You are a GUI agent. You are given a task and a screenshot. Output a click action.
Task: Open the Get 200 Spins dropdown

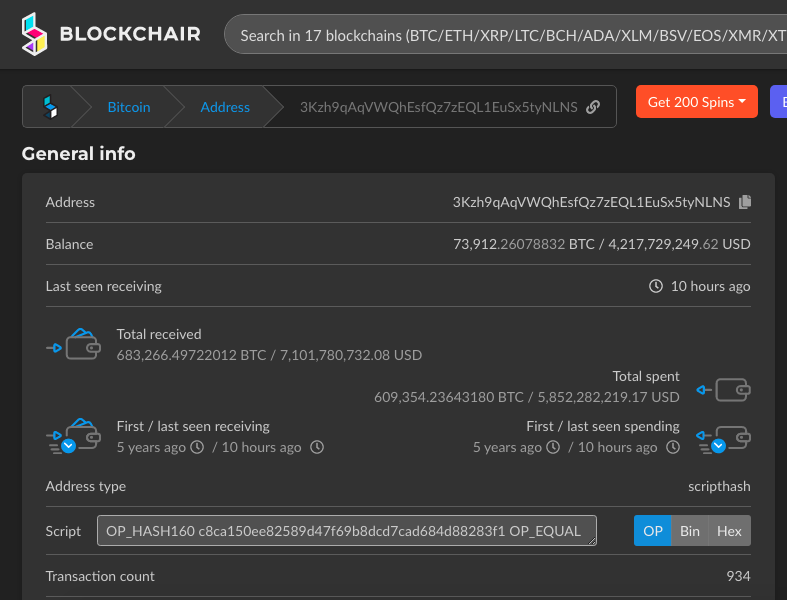tap(696, 102)
